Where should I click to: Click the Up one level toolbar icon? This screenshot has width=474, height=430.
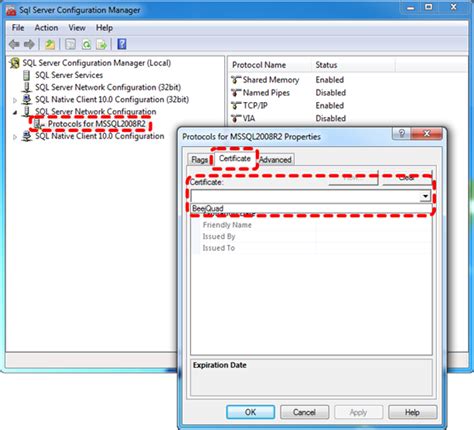(50, 44)
